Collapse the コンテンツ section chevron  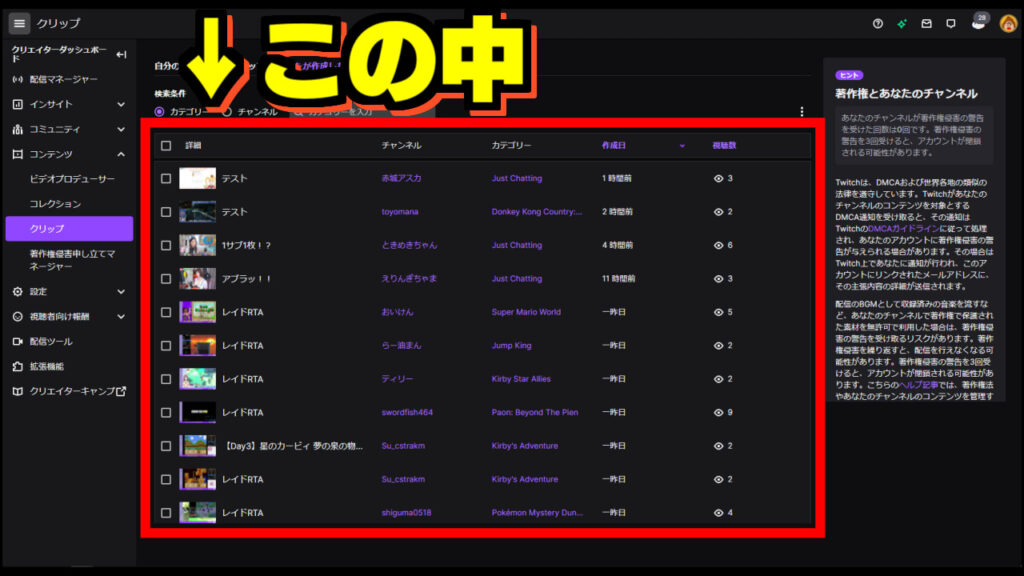[x=121, y=154]
